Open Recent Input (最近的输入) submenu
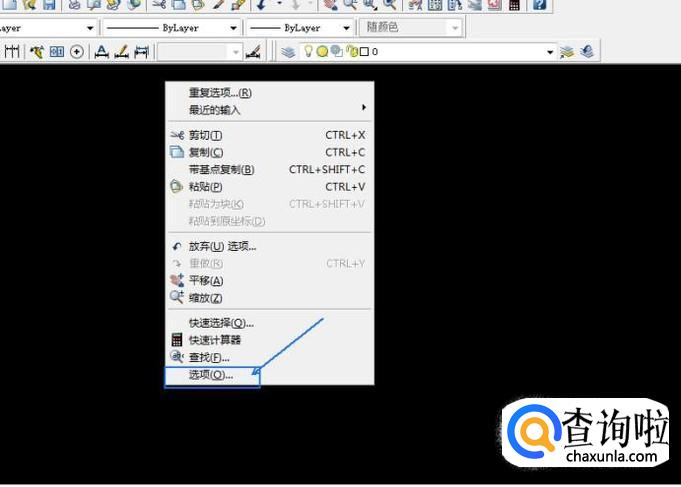This screenshot has height=487, width=681. [x=214, y=110]
